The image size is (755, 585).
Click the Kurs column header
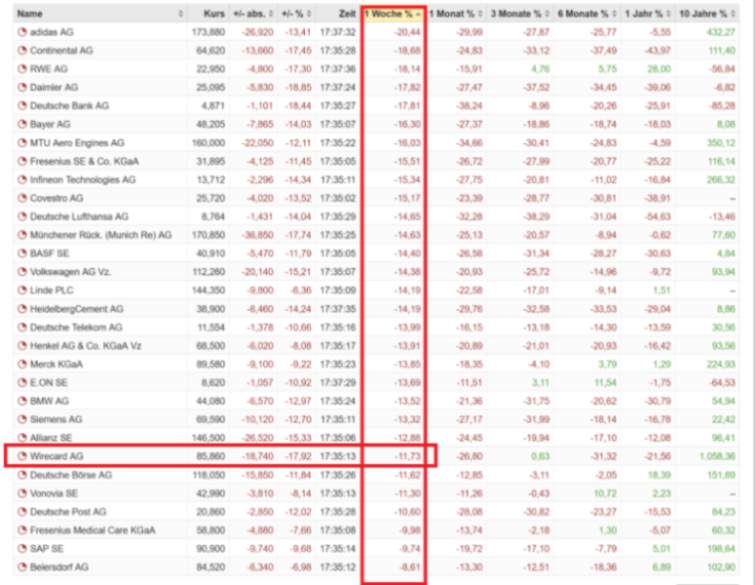pyautogui.click(x=208, y=13)
